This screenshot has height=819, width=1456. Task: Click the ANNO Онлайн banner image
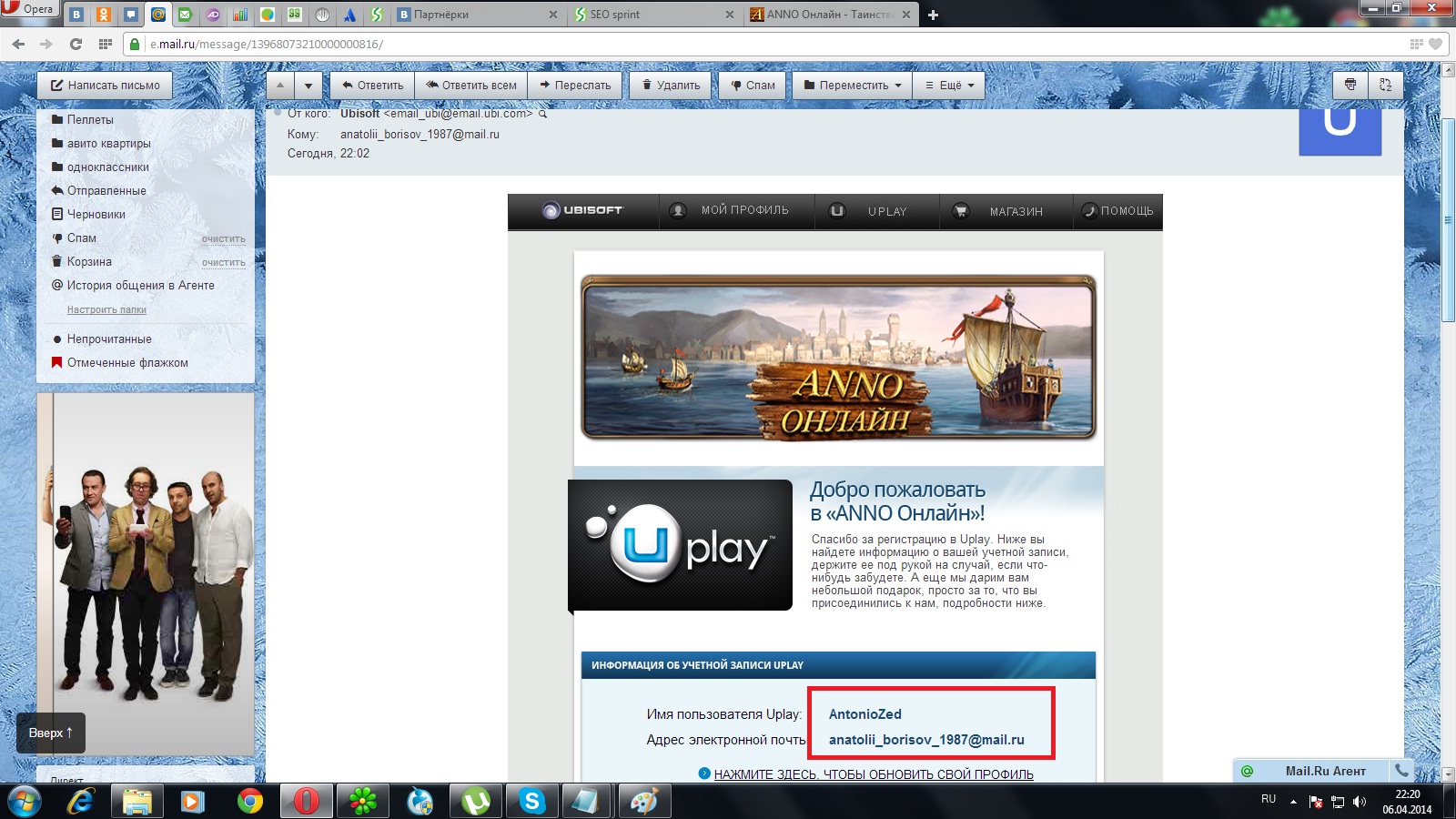(x=838, y=358)
